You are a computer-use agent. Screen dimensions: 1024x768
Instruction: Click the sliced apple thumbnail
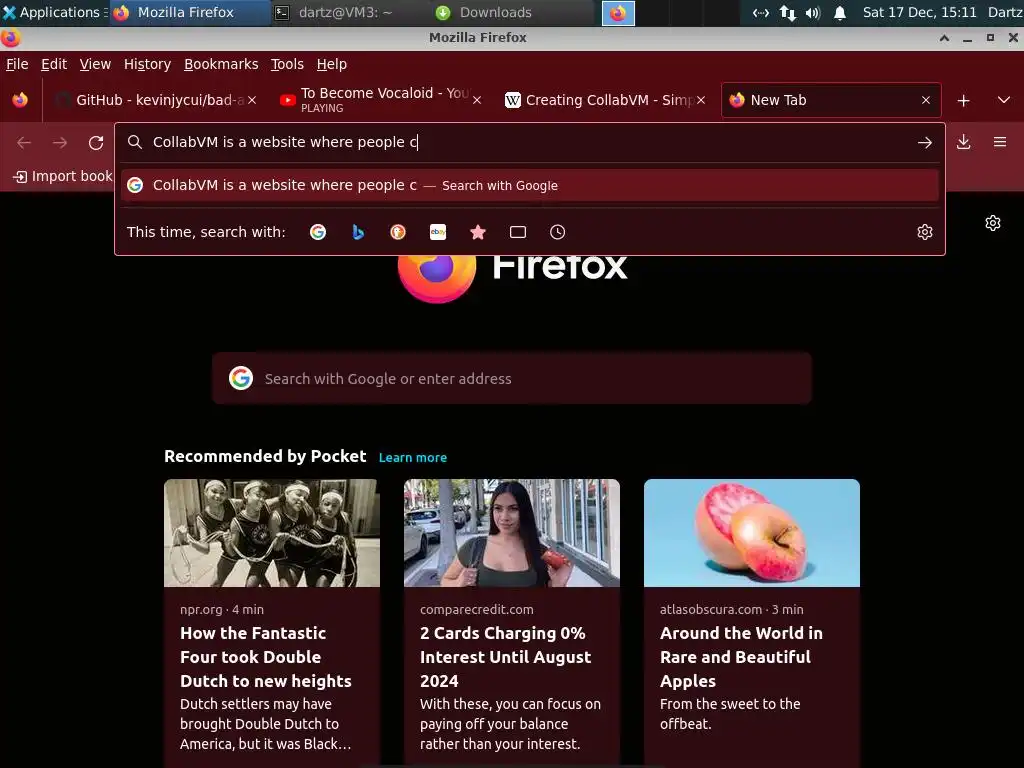[752, 533]
